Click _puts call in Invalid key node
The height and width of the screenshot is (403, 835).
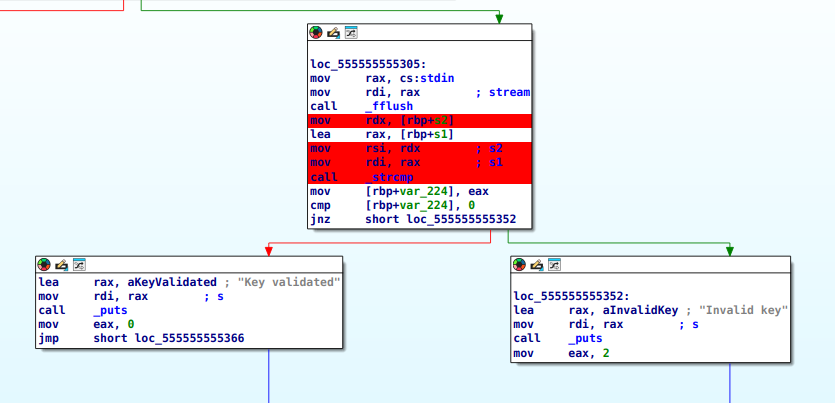585,338
